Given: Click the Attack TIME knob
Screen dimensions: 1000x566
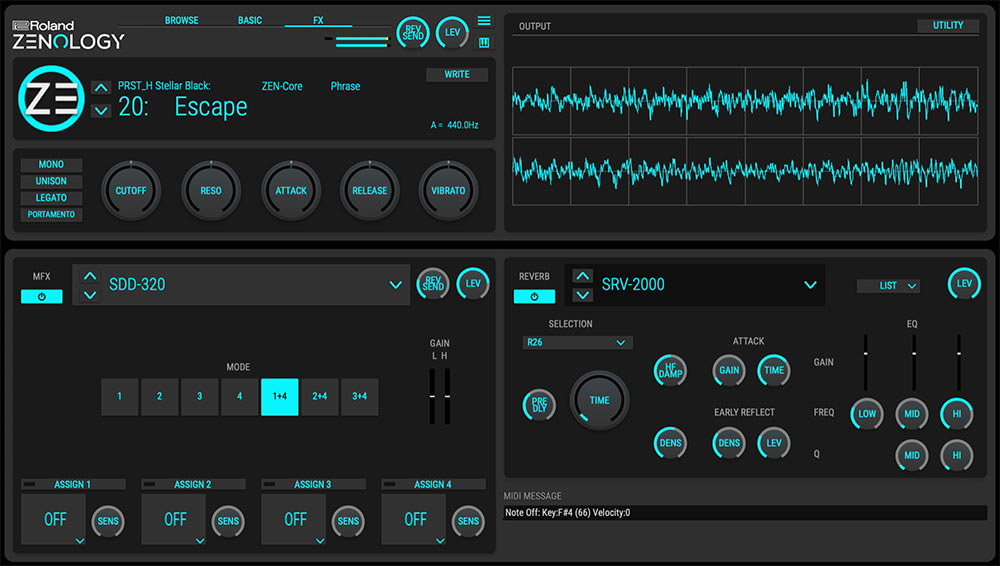Looking at the screenshot, I should pyautogui.click(x=774, y=370).
